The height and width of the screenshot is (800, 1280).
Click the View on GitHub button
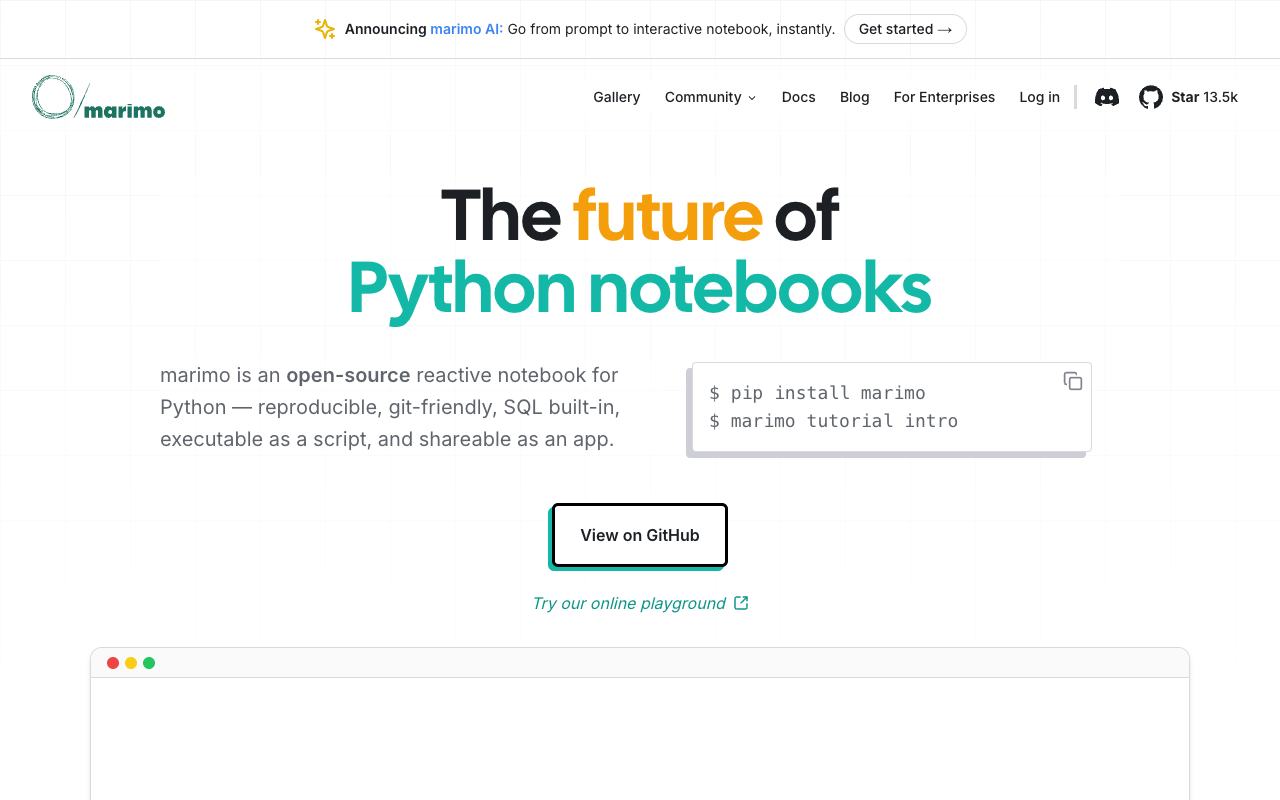[x=640, y=535]
